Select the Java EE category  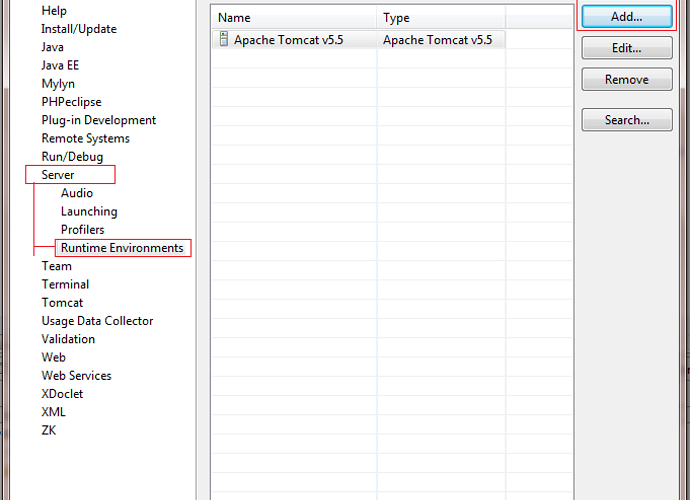pos(60,66)
